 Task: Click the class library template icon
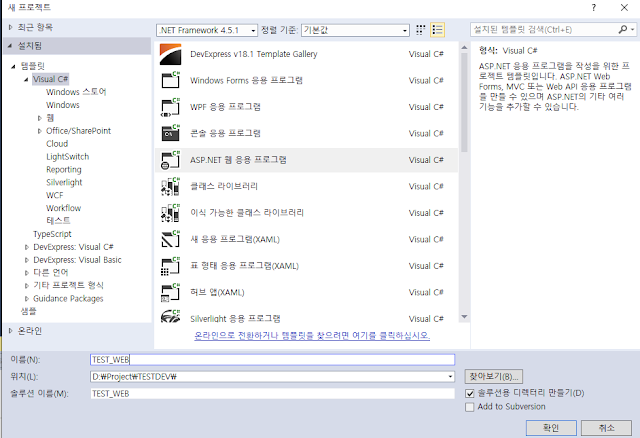coord(171,187)
